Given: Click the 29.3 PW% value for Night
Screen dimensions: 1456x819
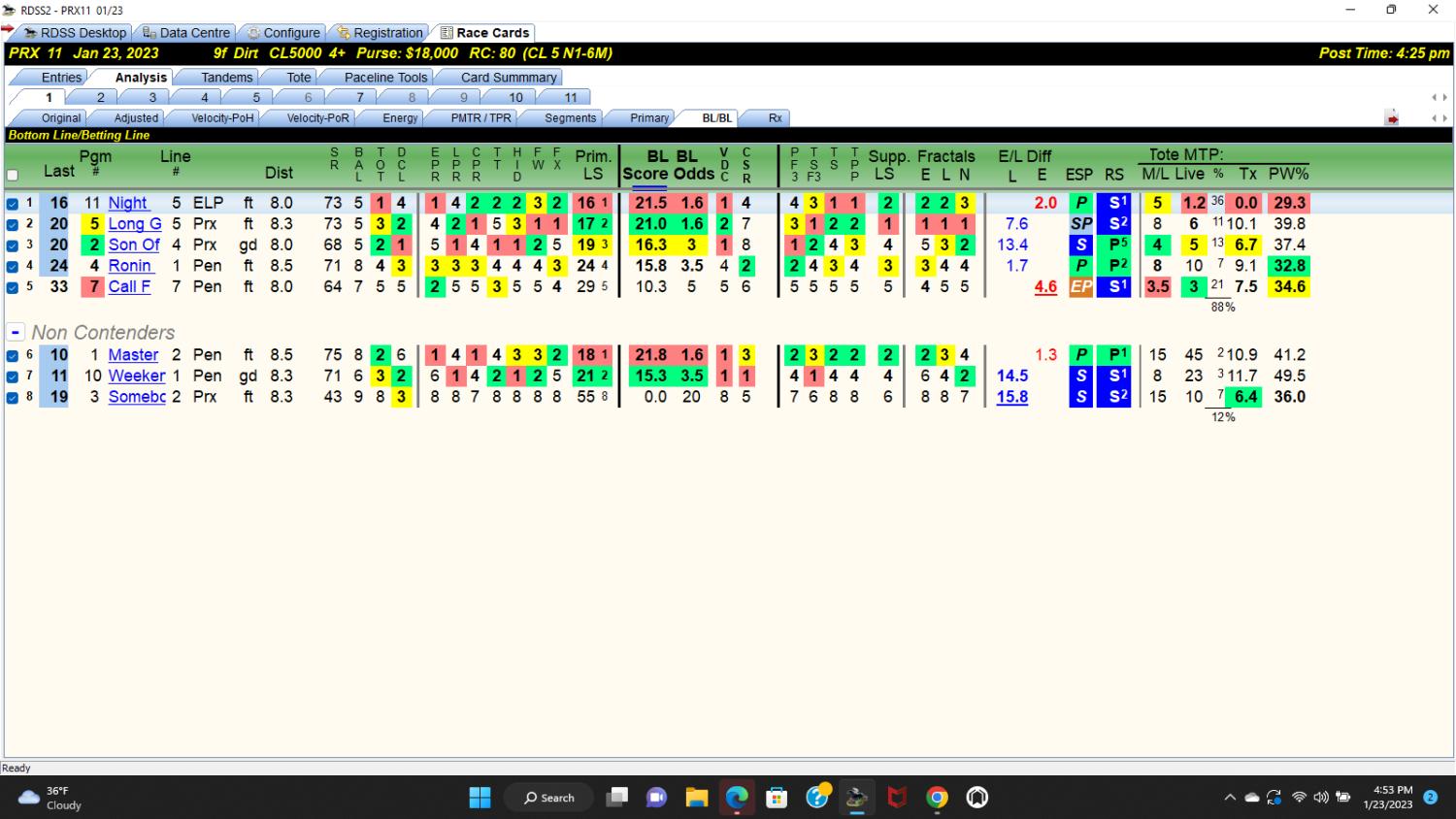Looking at the screenshot, I should click(x=1289, y=203).
